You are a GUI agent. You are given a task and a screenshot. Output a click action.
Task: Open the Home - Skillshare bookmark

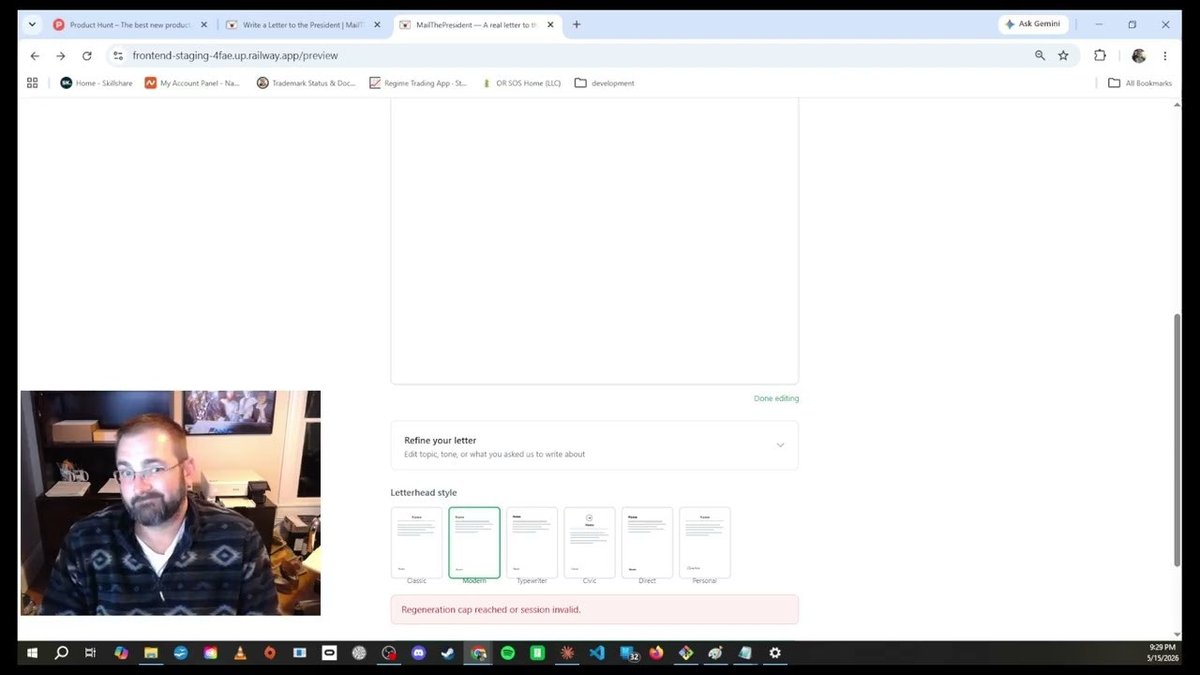[x=96, y=83]
